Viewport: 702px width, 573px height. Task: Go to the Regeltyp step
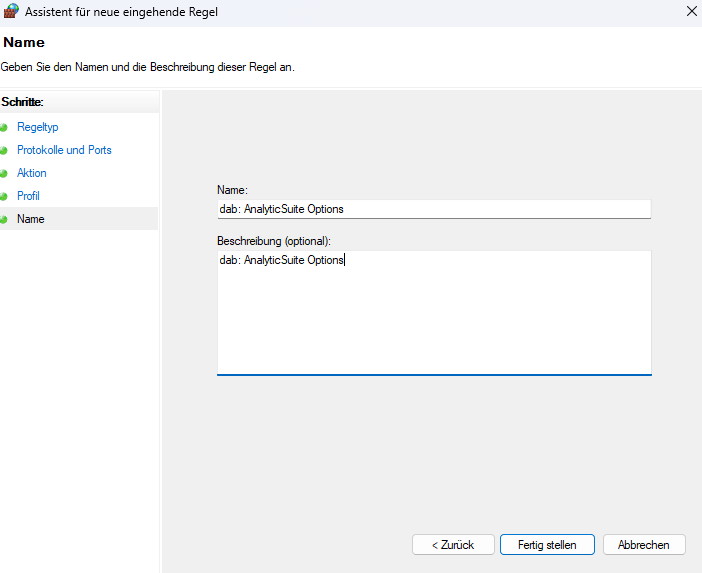point(37,127)
